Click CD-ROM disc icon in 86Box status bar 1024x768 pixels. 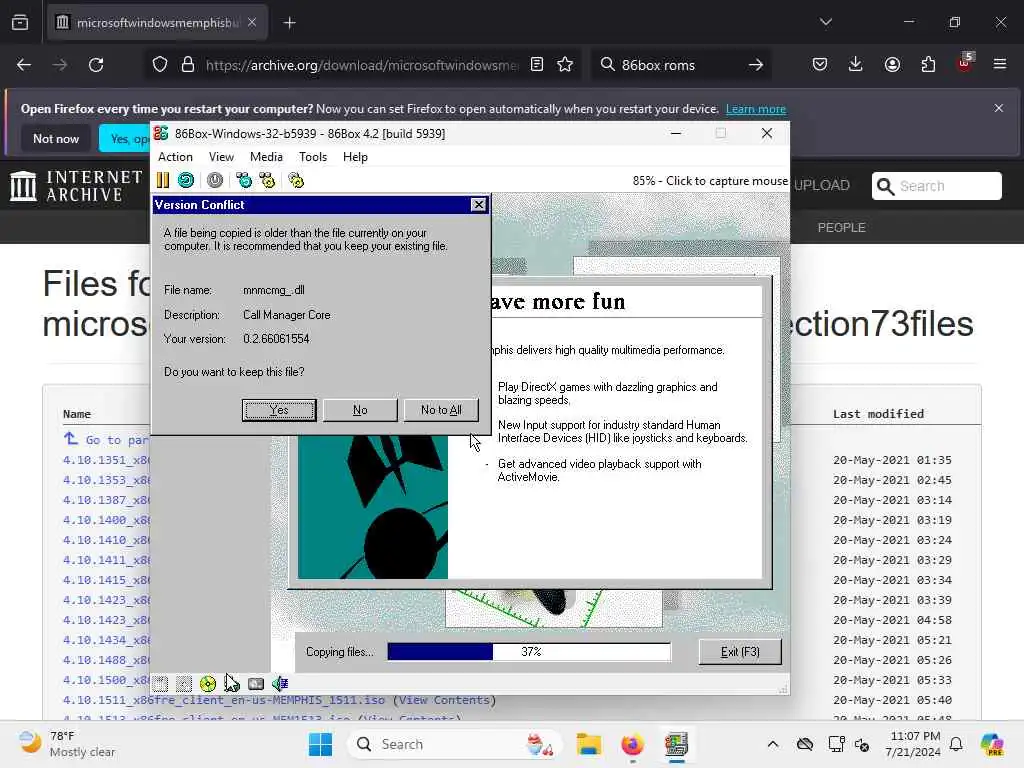208,684
